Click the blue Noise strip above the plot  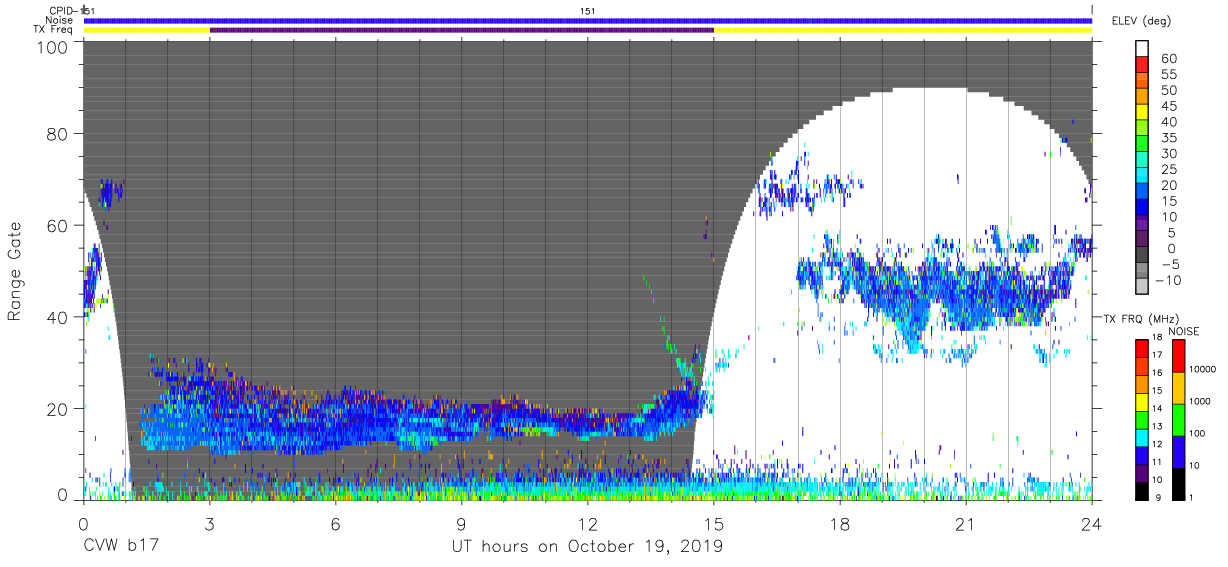tap(588, 20)
